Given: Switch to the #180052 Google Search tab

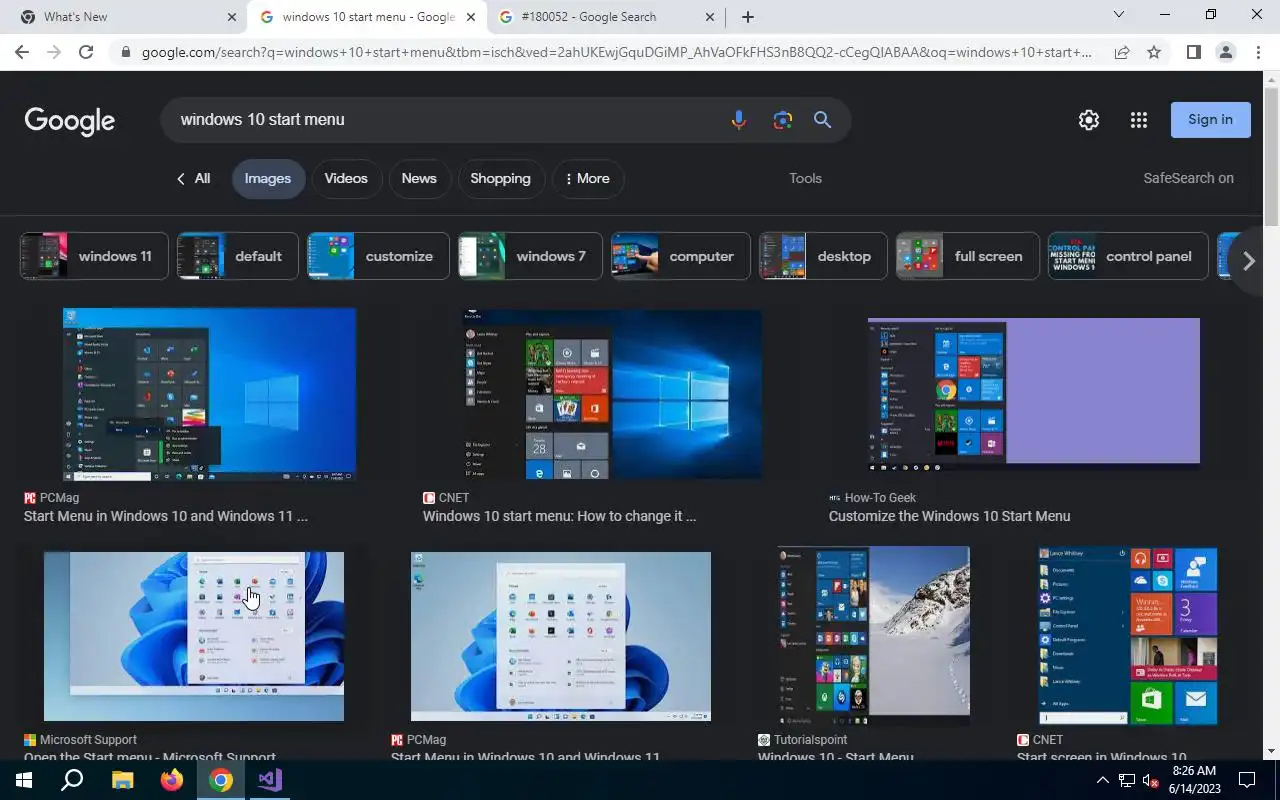Looking at the screenshot, I should pyautogui.click(x=604, y=17).
